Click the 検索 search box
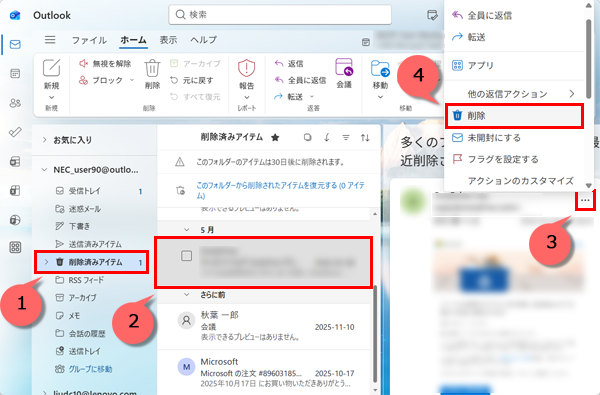This screenshot has width=600, height=395. click(x=280, y=15)
